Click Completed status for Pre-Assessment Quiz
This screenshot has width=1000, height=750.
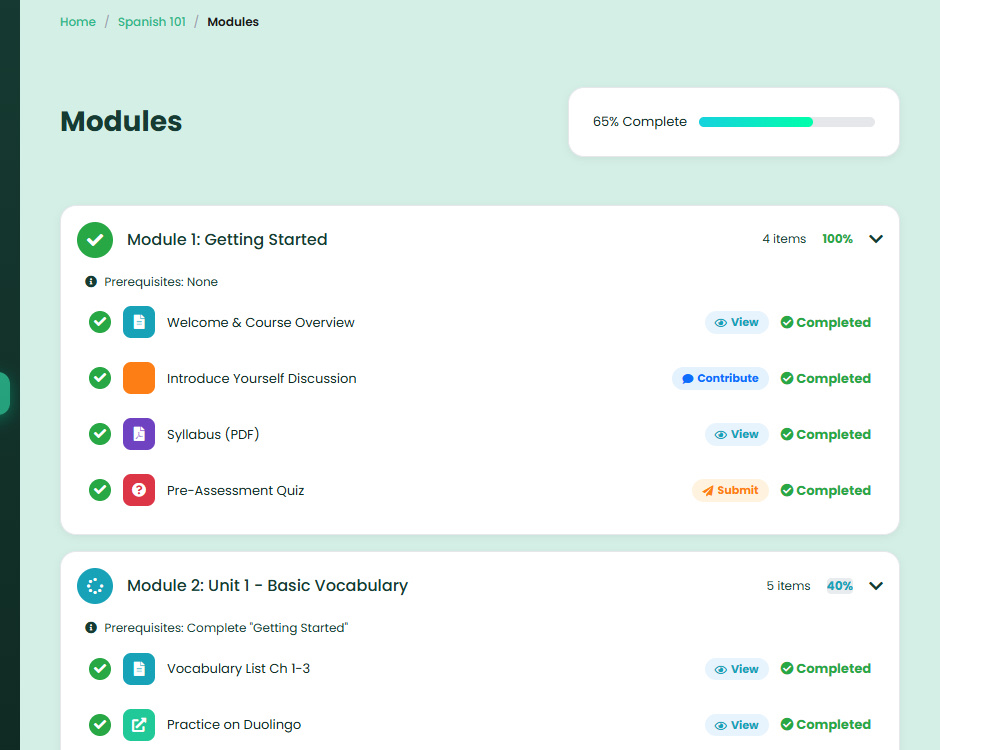(x=826, y=490)
